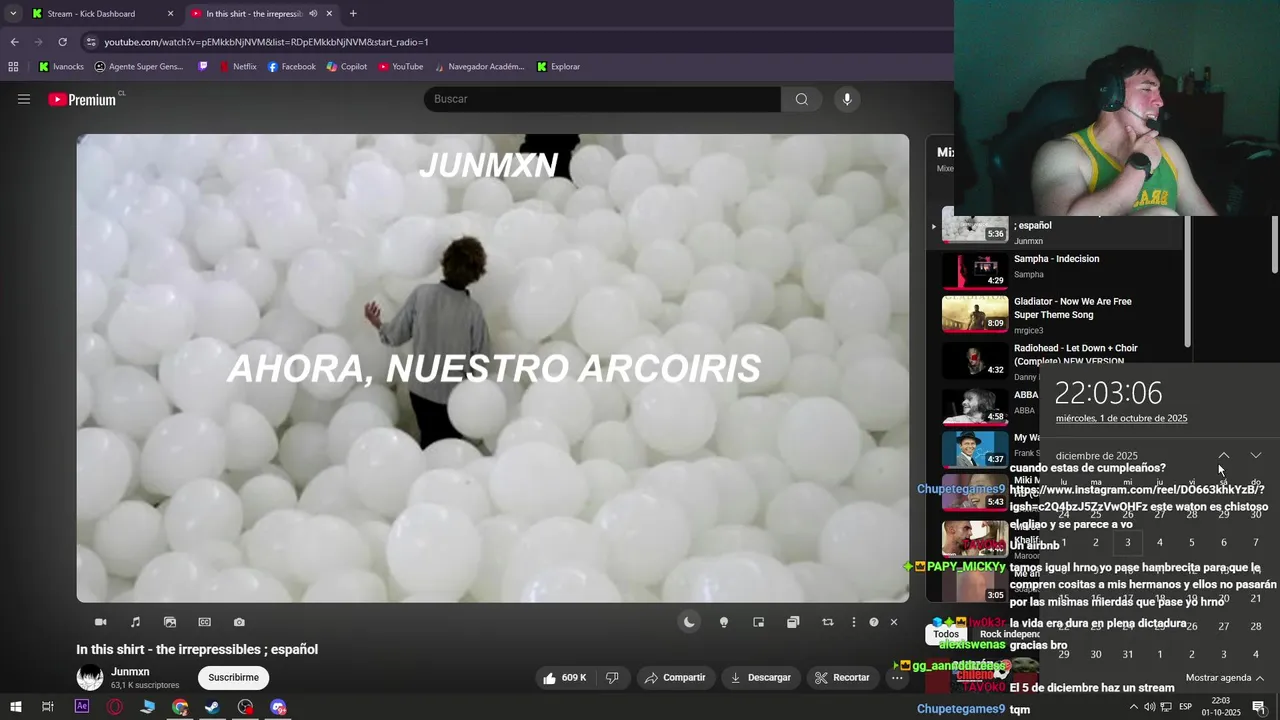
Task: Open the vertical three-dot options under player
Action: point(853,622)
